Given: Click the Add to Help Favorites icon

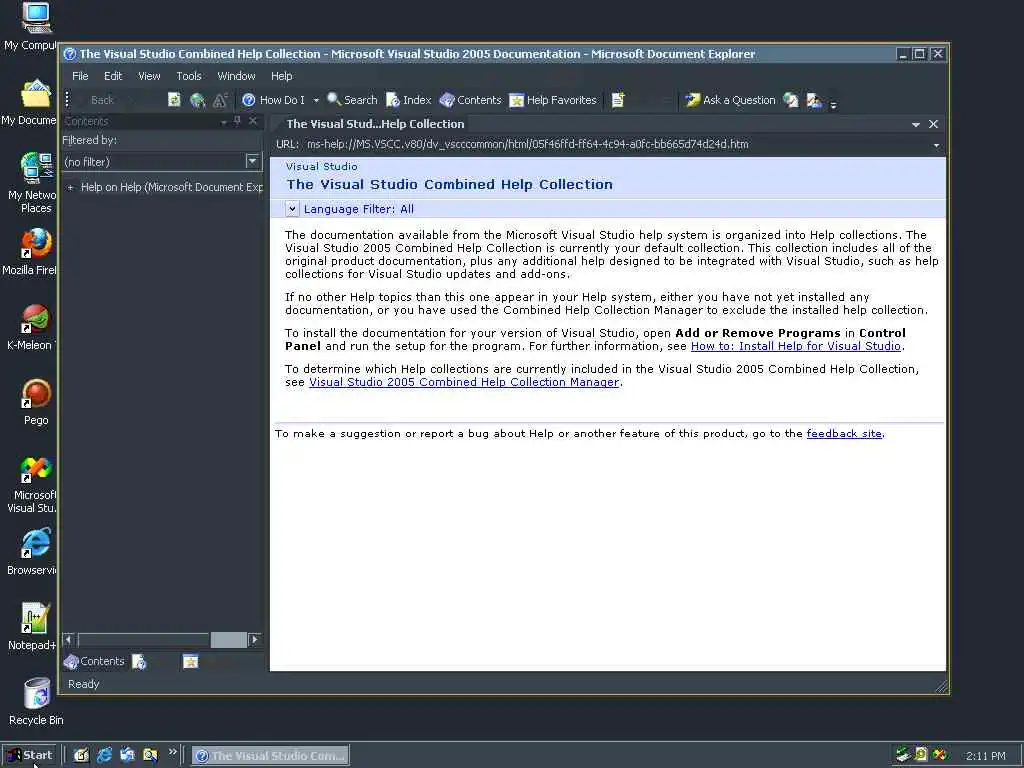Looking at the screenshot, I should pyautogui.click(x=618, y=100).
